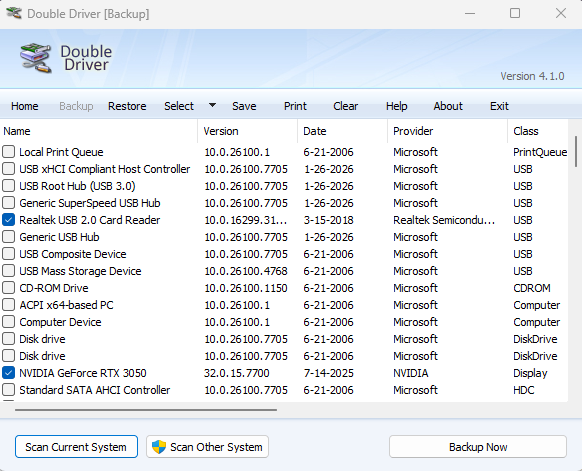Tick the USB Composite Device checkbox

(9, 254)
